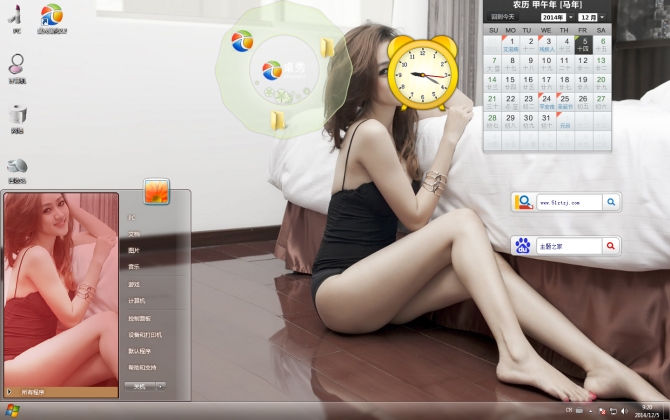Expand 所有程序 in the Start menu
670x420 pixels.
coord(61,392)
